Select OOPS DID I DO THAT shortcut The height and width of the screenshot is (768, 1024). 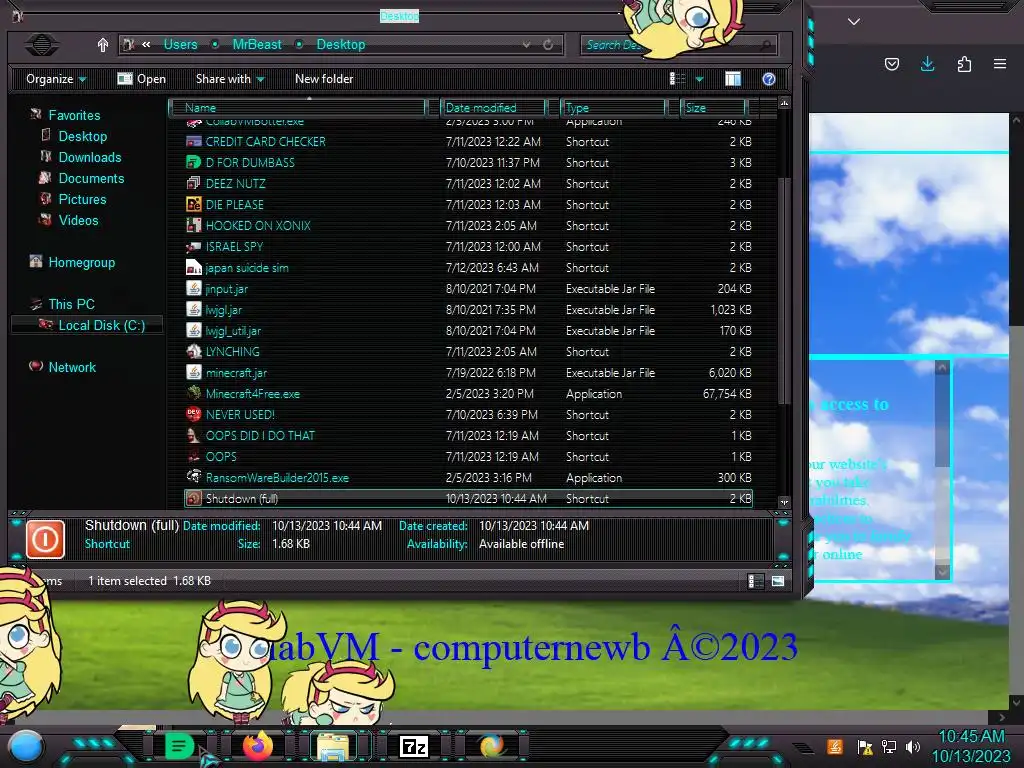tap(260, 435)
